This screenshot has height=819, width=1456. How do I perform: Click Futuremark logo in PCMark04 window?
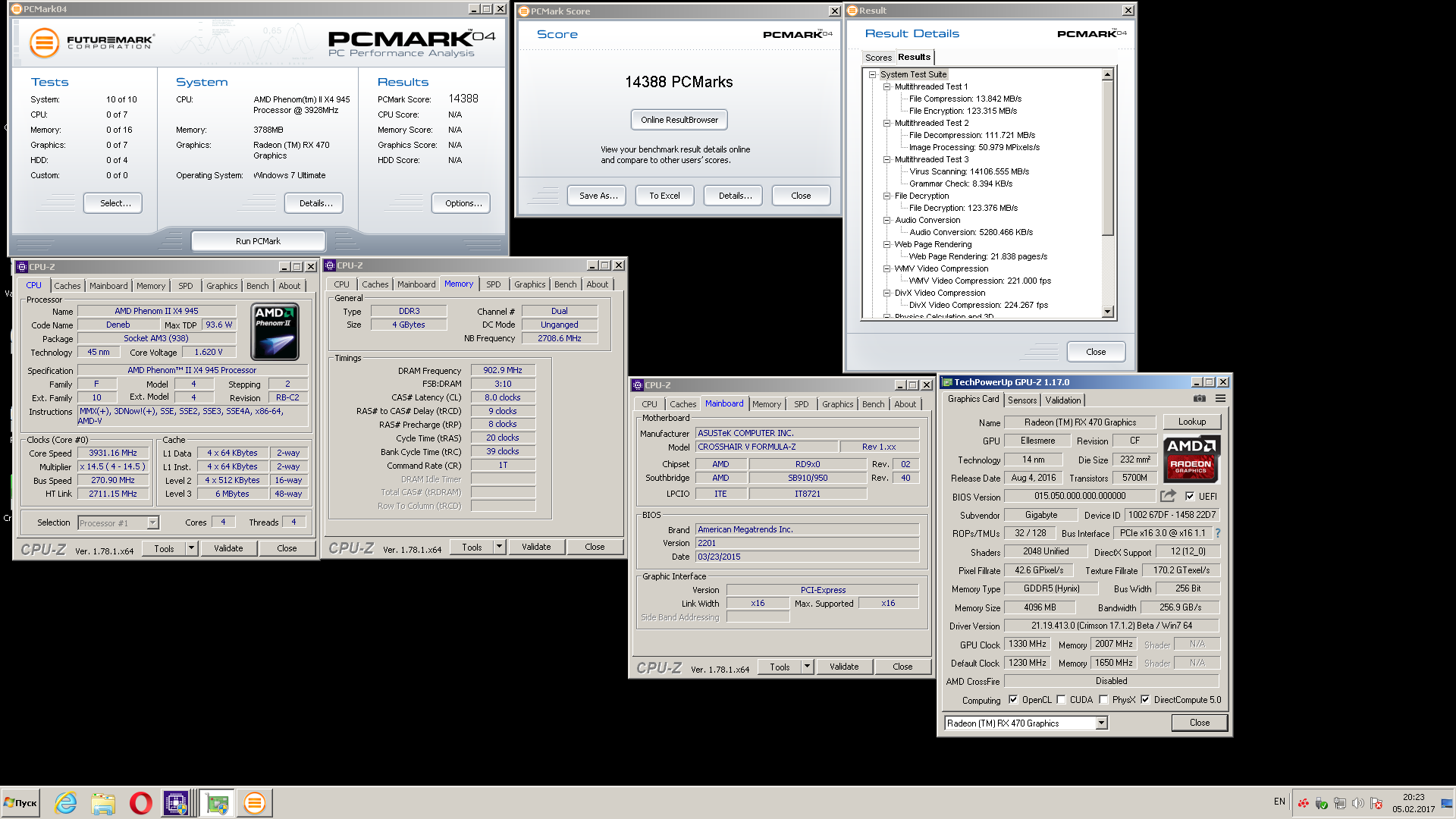pos(92,42)
